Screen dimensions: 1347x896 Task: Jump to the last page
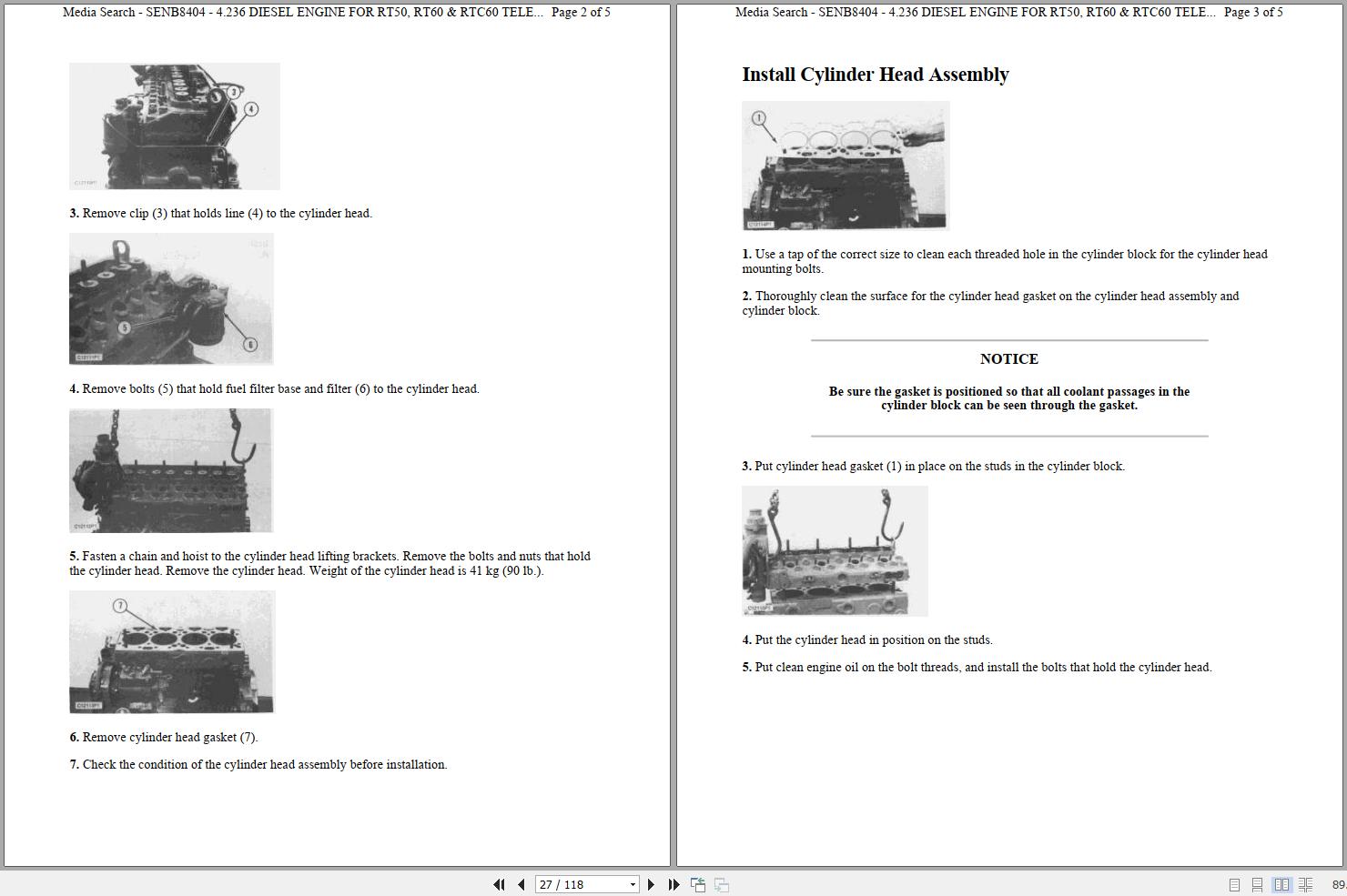[673, 884]
